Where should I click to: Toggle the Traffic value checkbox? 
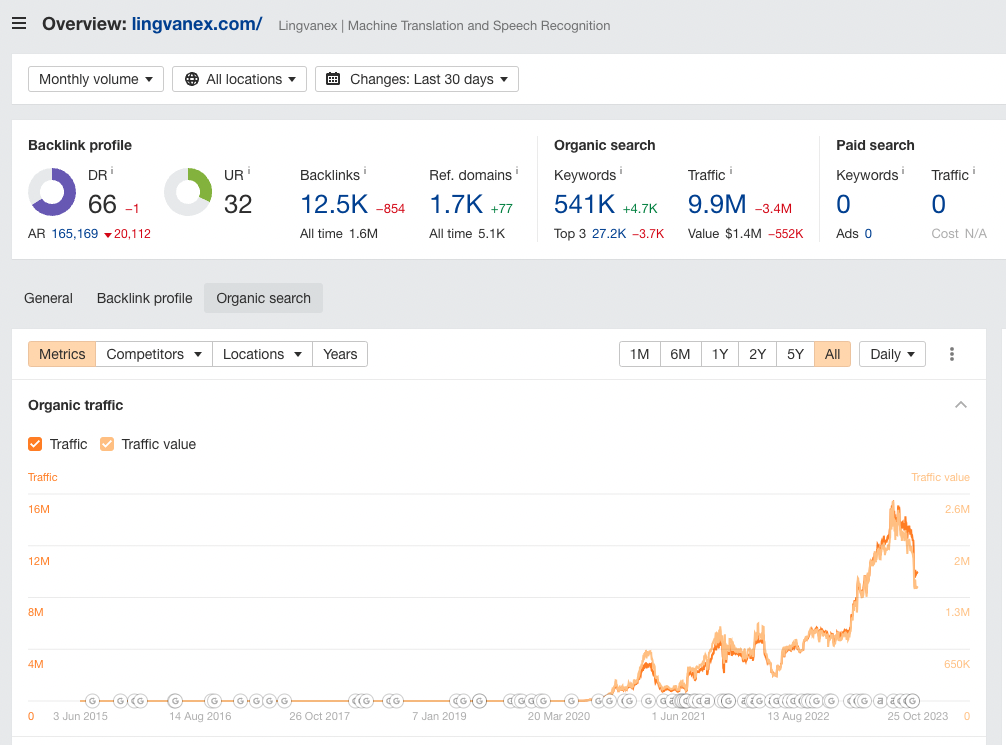click(x=107, y=444)
